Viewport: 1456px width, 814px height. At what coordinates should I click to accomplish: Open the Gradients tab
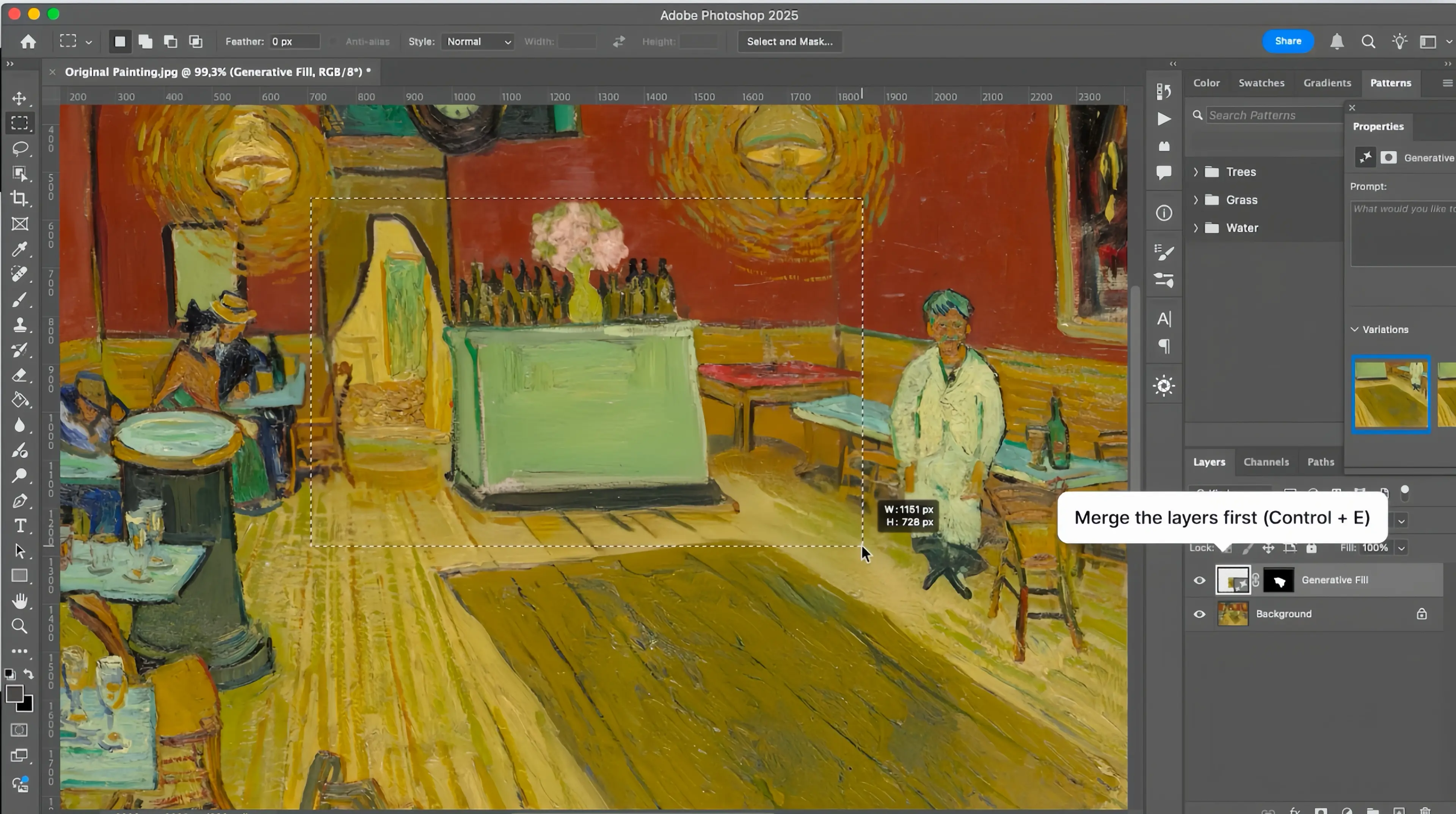point(1327,83)
